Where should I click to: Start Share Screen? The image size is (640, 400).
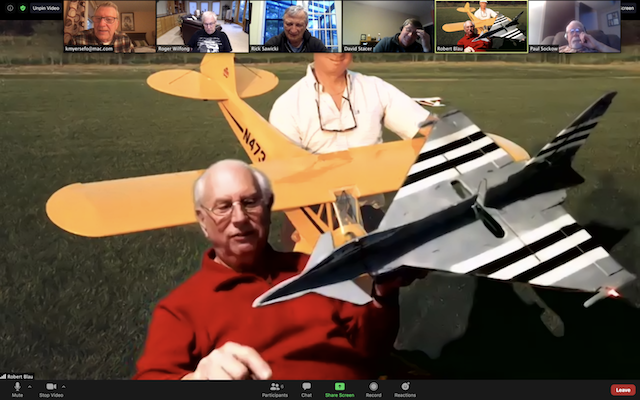click(340, 389)
